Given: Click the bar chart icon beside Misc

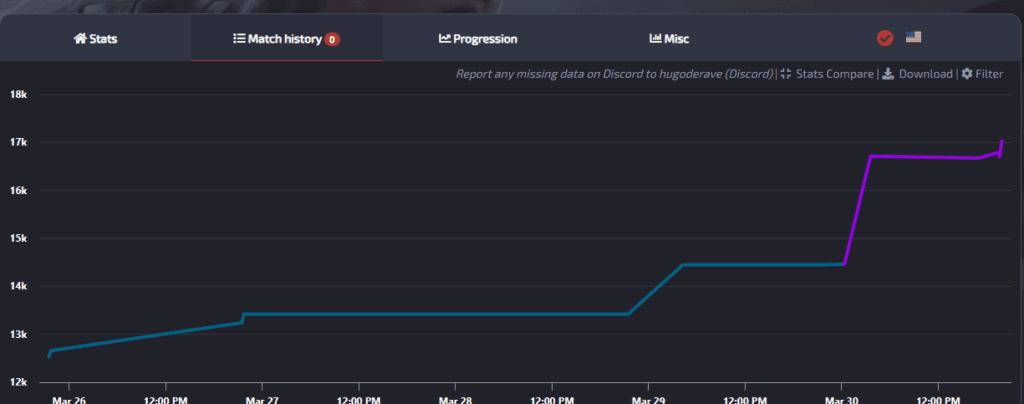Looking at the screenshot, I should (656, 39).
